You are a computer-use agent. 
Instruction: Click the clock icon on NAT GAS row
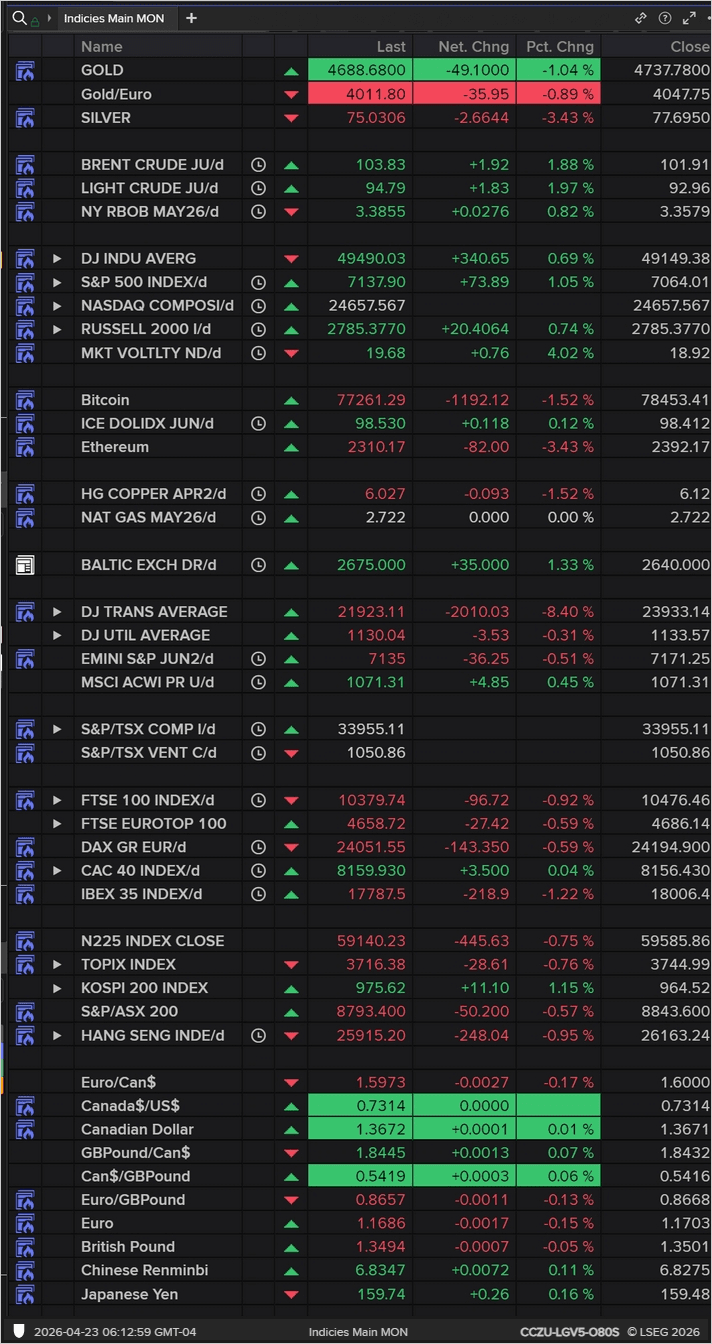click(258, 518)
